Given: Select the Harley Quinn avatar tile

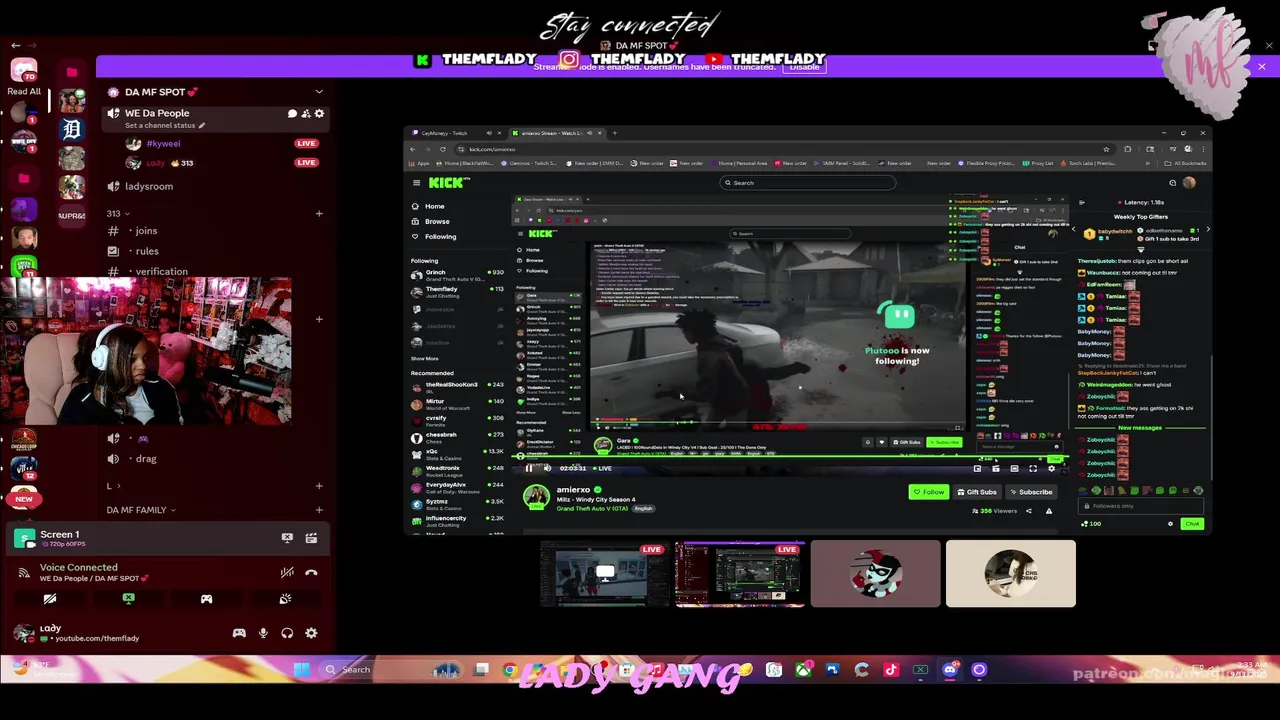Looking at the screenshot, I should coord(875,574).
